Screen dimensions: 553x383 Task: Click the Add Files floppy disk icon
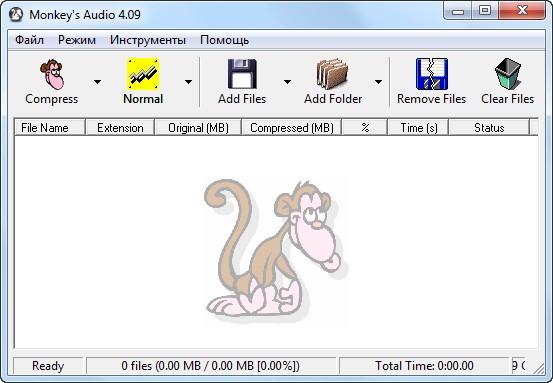point(242,74)
